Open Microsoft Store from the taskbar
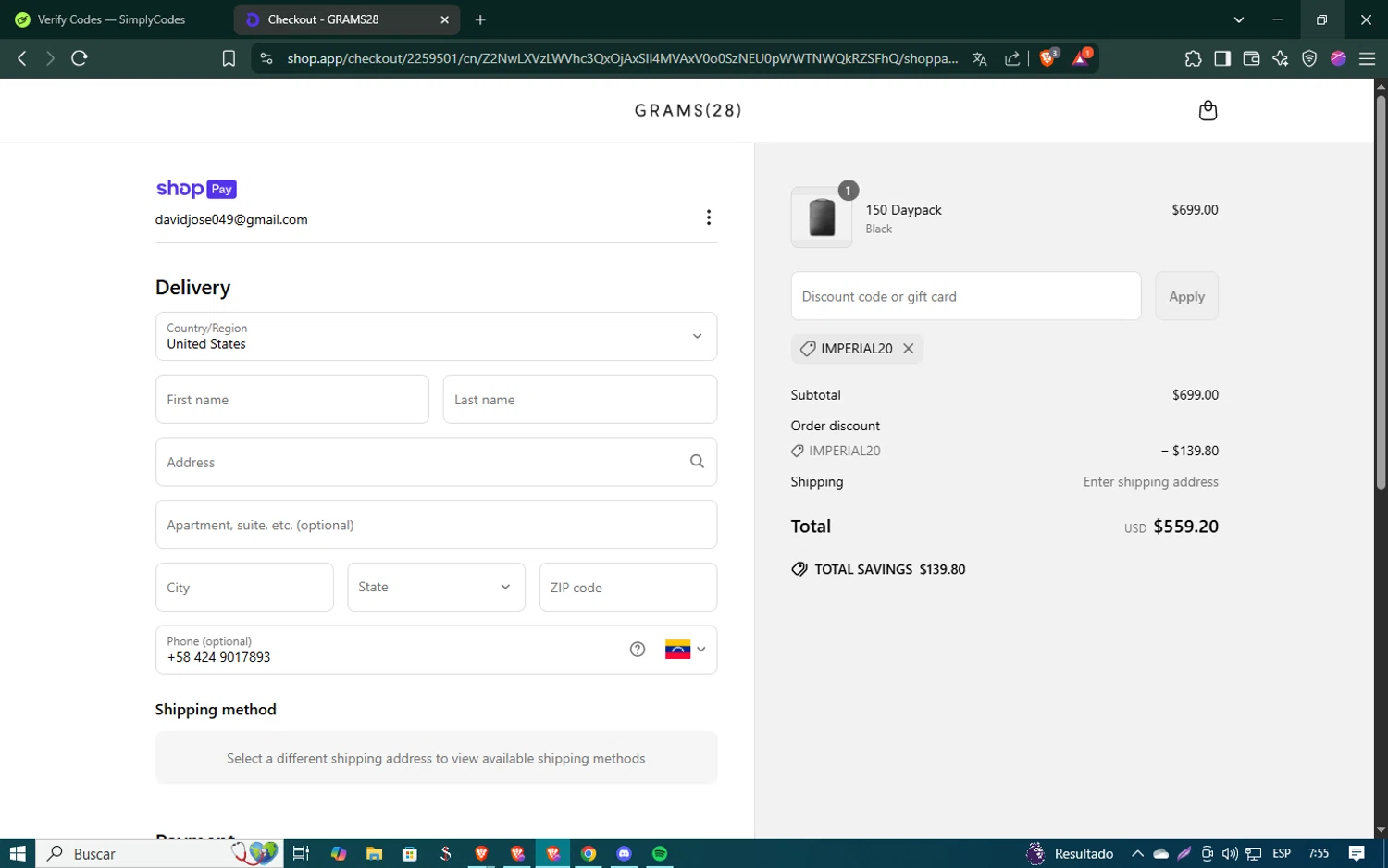1388x868 pixels. point(410,853)
